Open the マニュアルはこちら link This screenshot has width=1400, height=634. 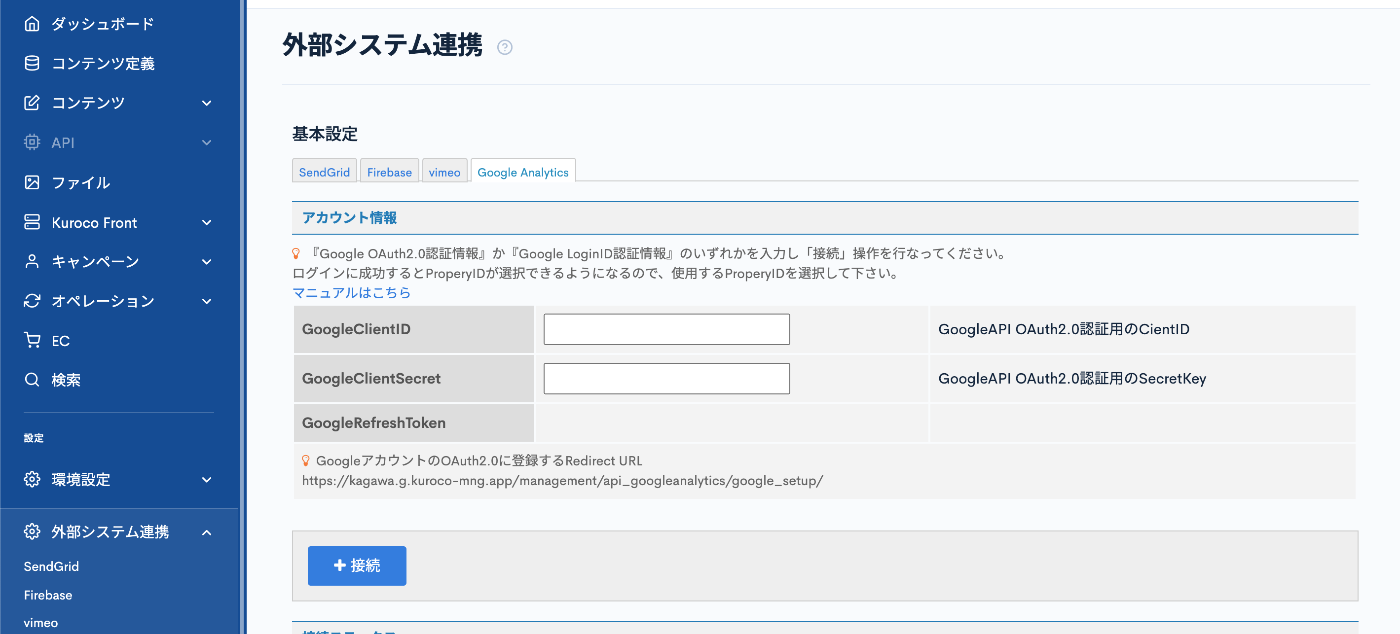[351, 293]
